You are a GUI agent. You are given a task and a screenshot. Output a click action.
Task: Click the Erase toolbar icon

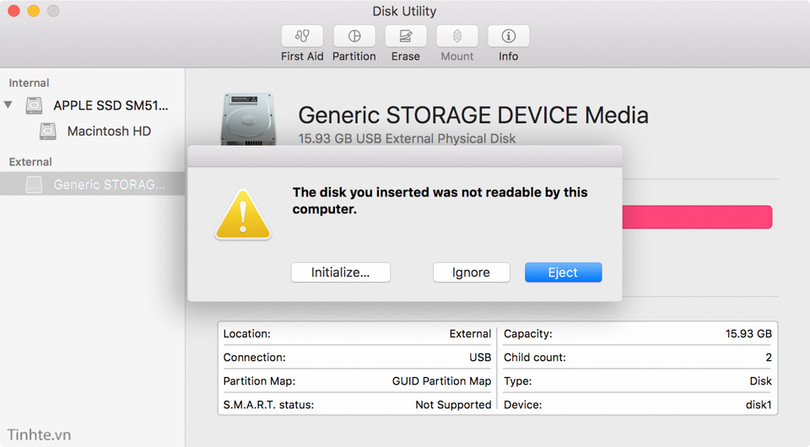tap(405, 36)
